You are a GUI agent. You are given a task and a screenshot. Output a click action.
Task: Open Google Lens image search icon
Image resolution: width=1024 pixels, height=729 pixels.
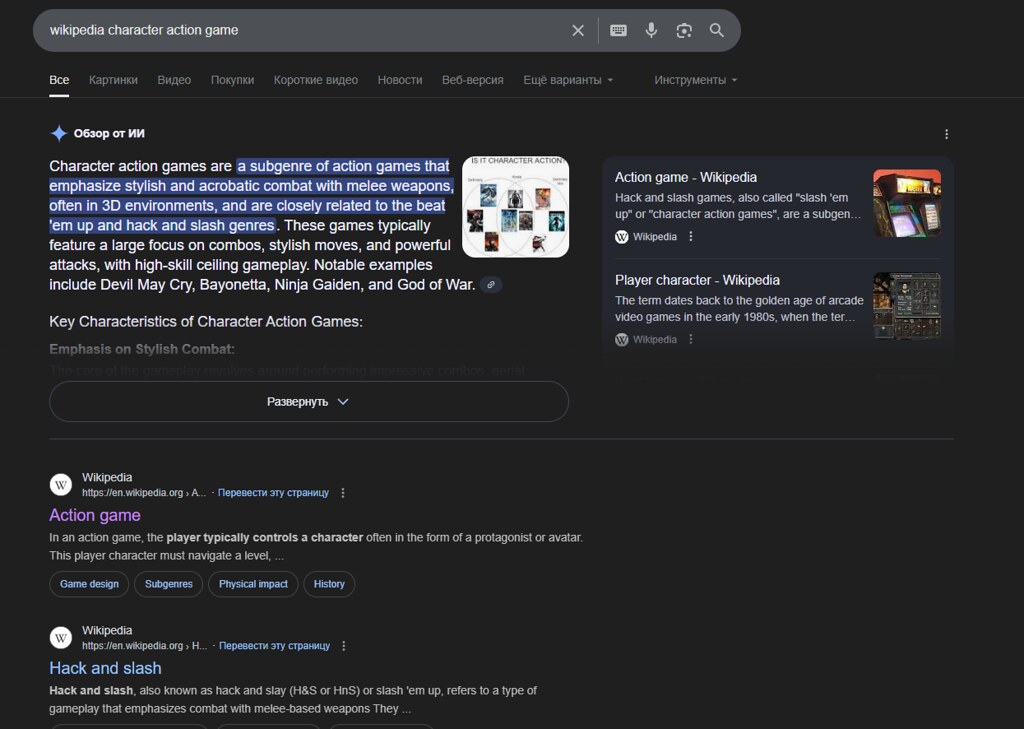[684, 31]
